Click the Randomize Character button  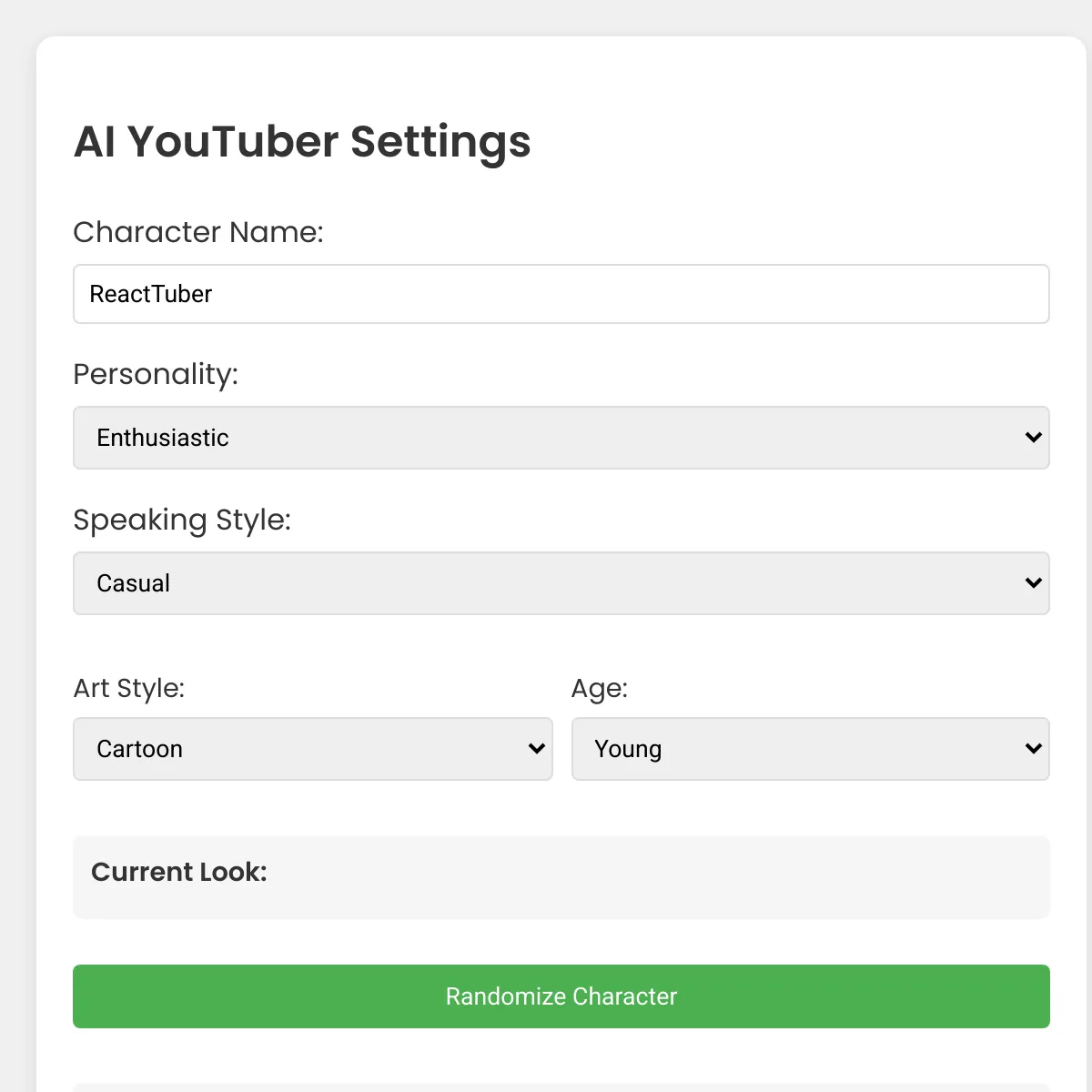[561, 996]
